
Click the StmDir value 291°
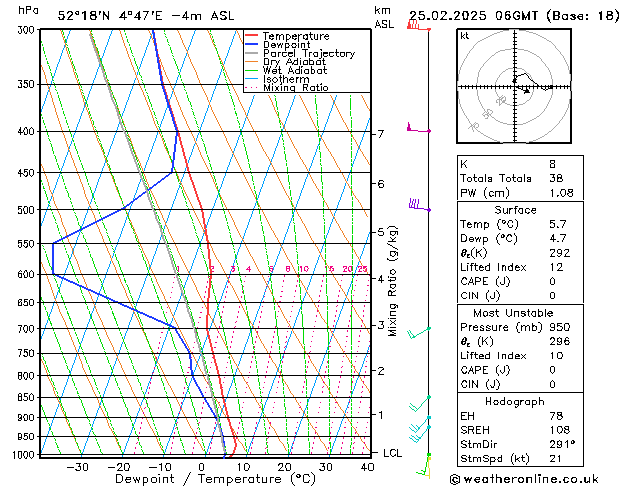click(562, 444)
